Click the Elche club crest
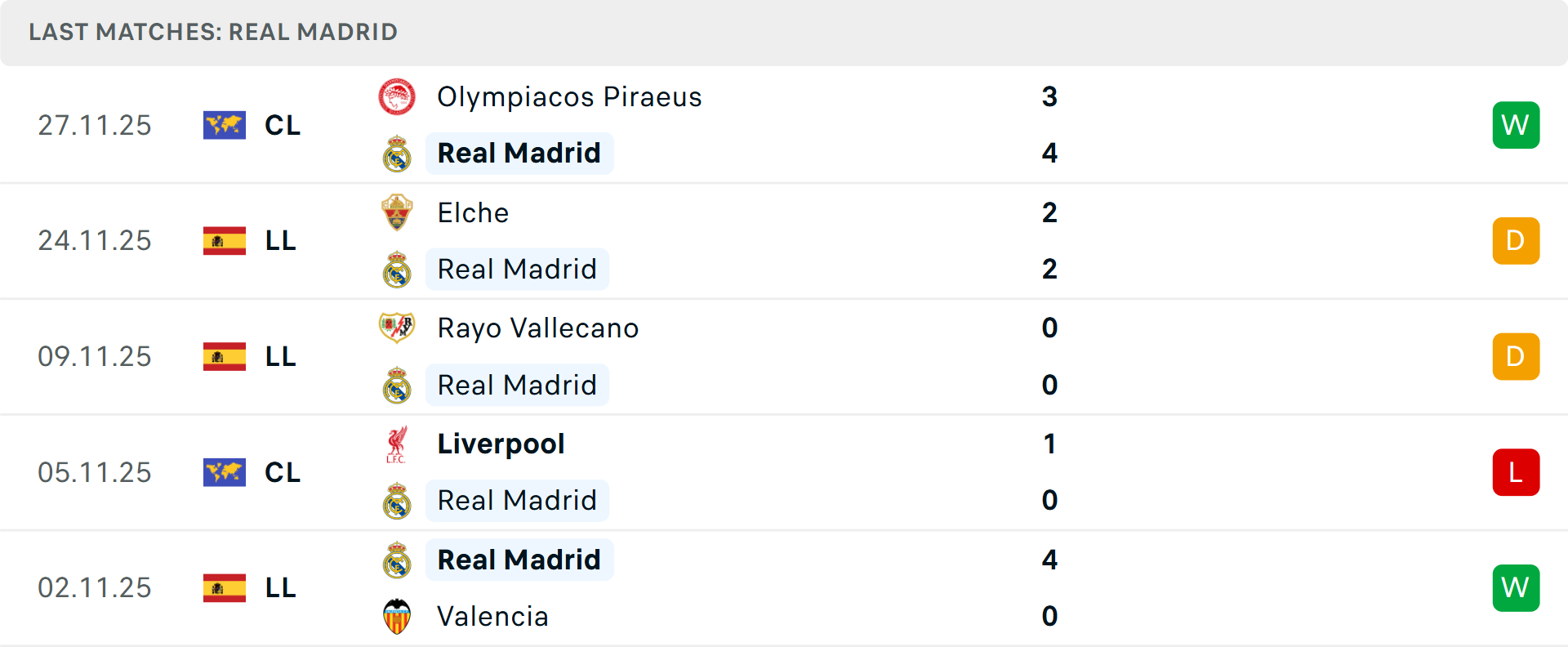The width and height of the screenshot is (1568, 647). [397, 212]
